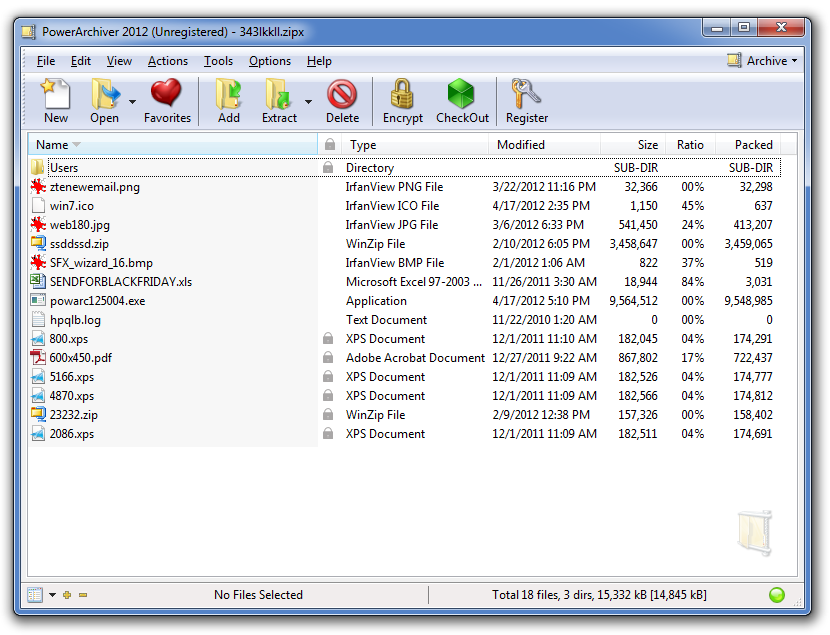Screen dimensions: 830x635
Task: Select the 5166.xps file name
Action: point(72,377)
